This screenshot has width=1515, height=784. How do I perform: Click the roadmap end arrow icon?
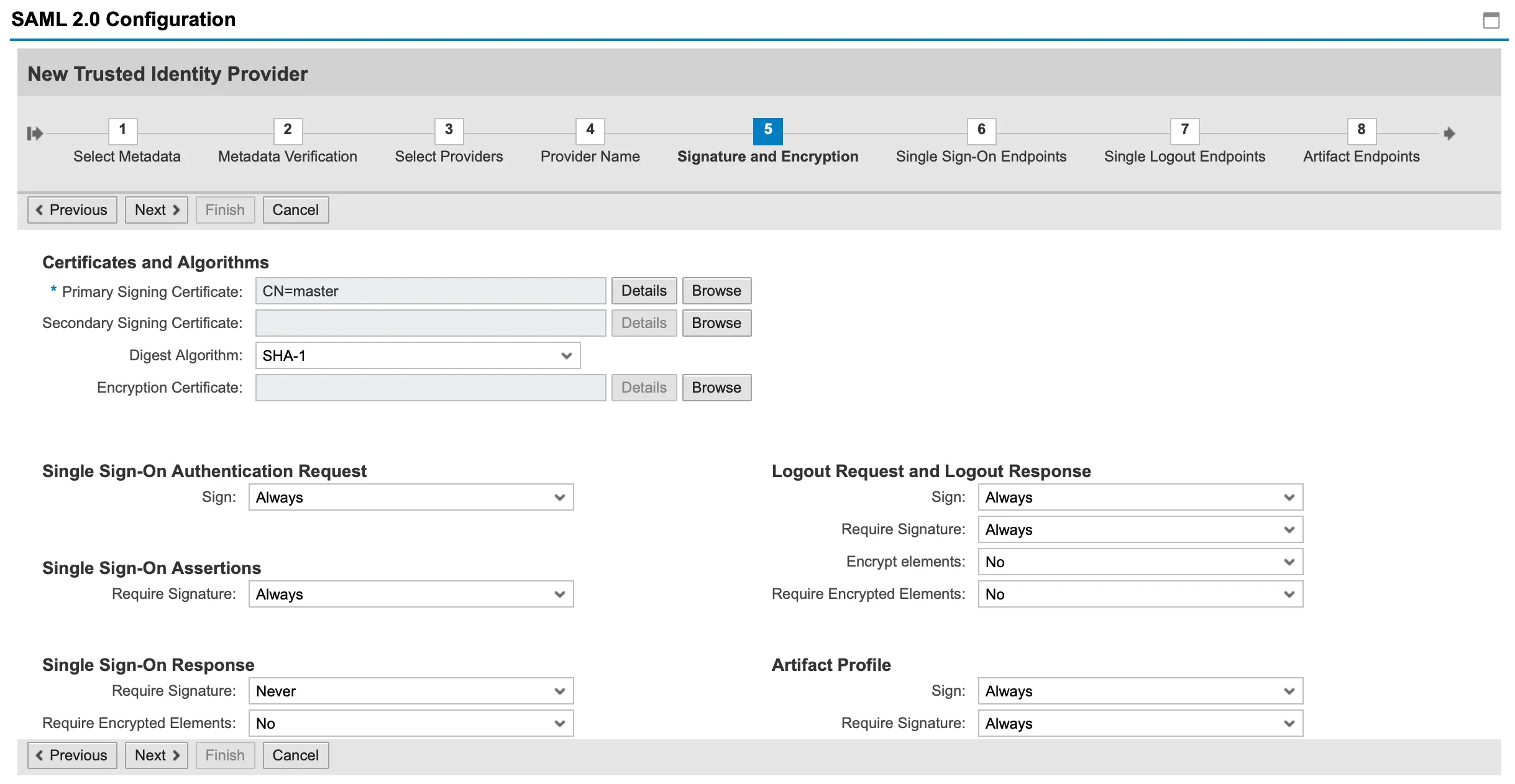click(1449, 133)
